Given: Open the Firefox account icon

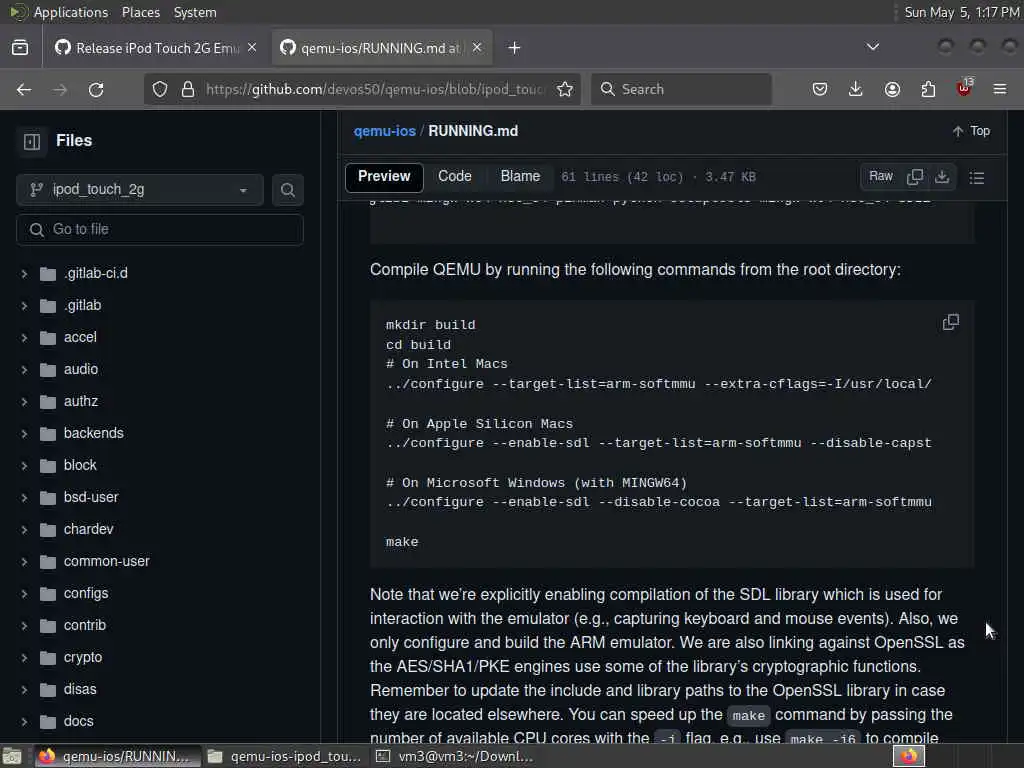Looking at the screenshot, I should pyautogui.click(x=892, y=89).
